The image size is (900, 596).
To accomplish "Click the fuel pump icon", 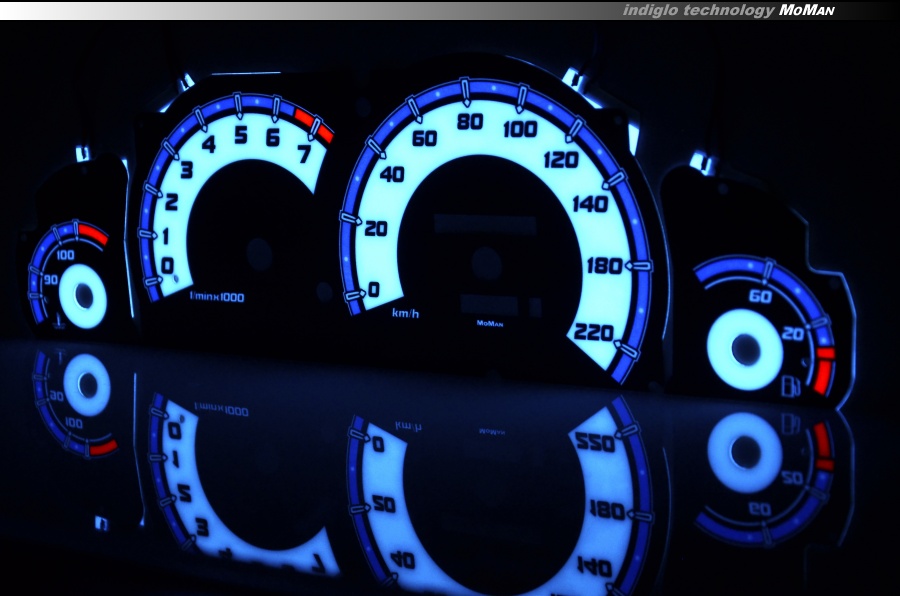I will coord(790,384).
